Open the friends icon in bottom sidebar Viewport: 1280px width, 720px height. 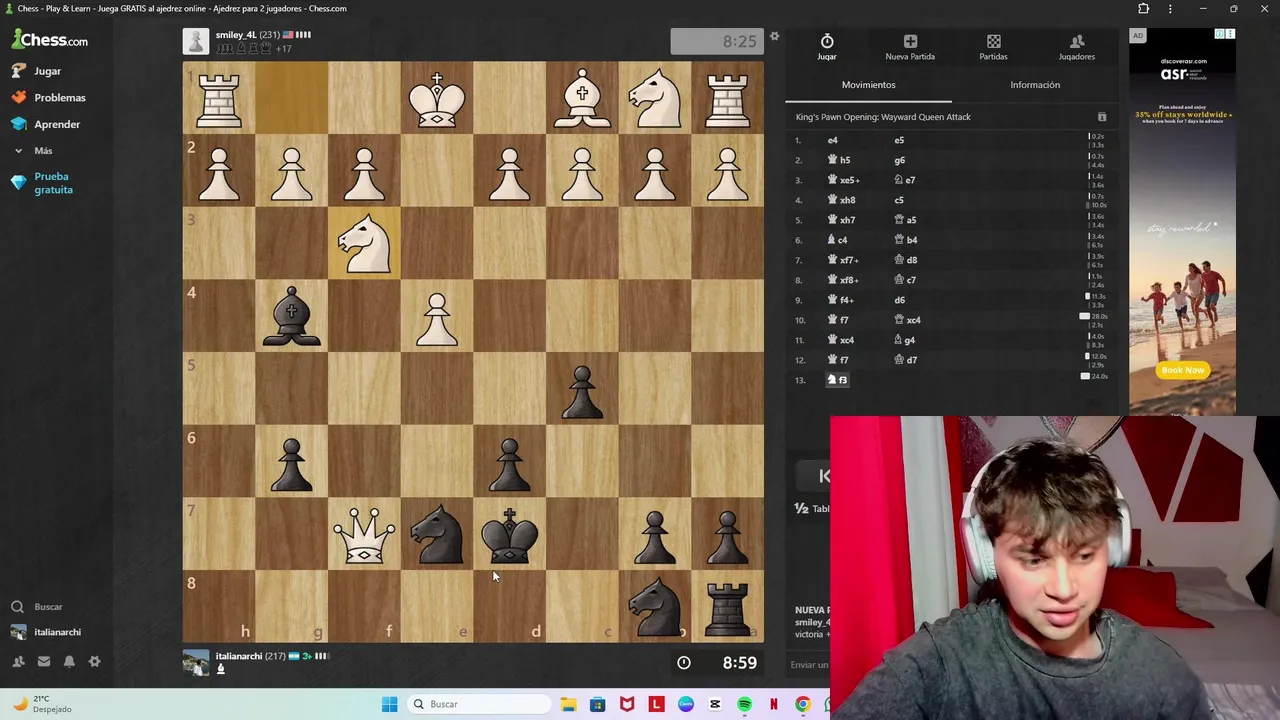pyautogui.click(x=18, y=661)
